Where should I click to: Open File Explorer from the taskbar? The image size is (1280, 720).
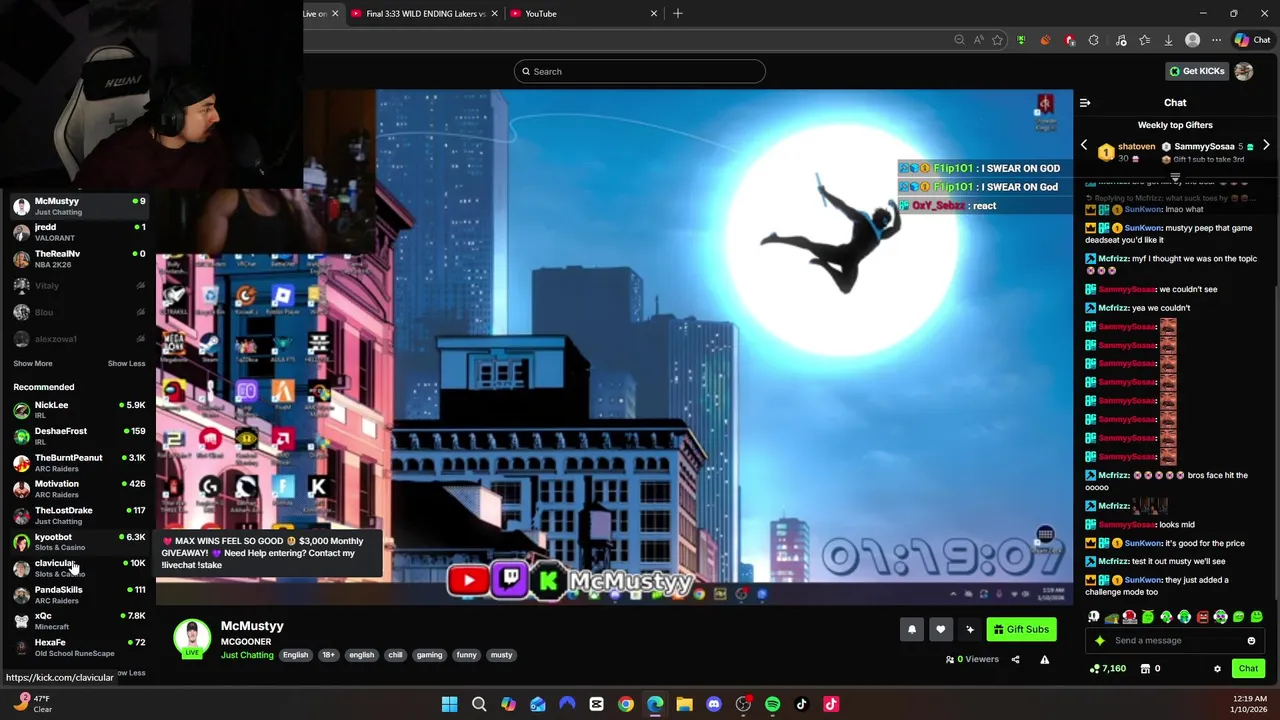684,704
